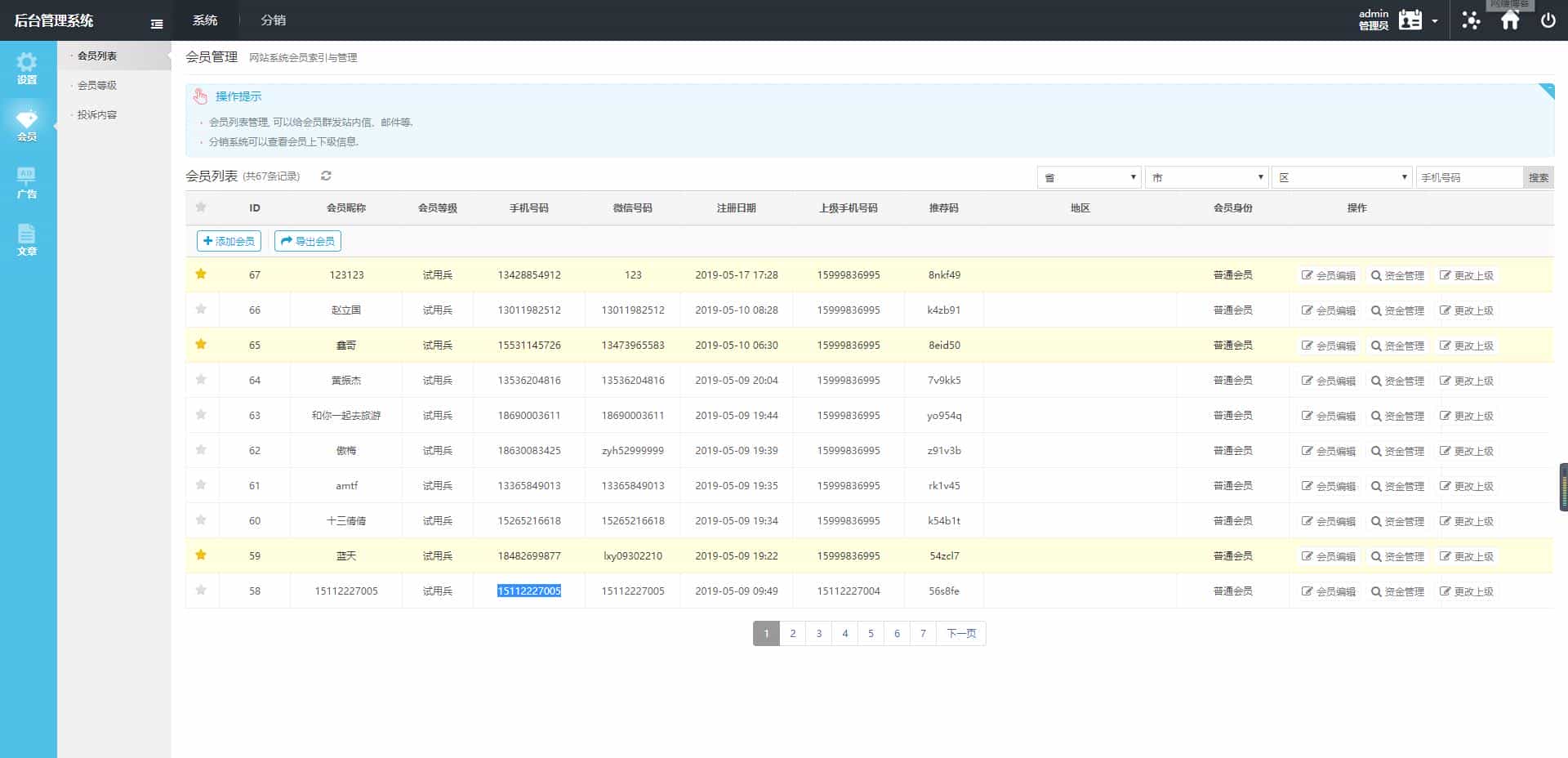This screenshot has height=758, width=1568.
Task: Star member ID 62
Action: pyautogui.click(x=201, y=450)
